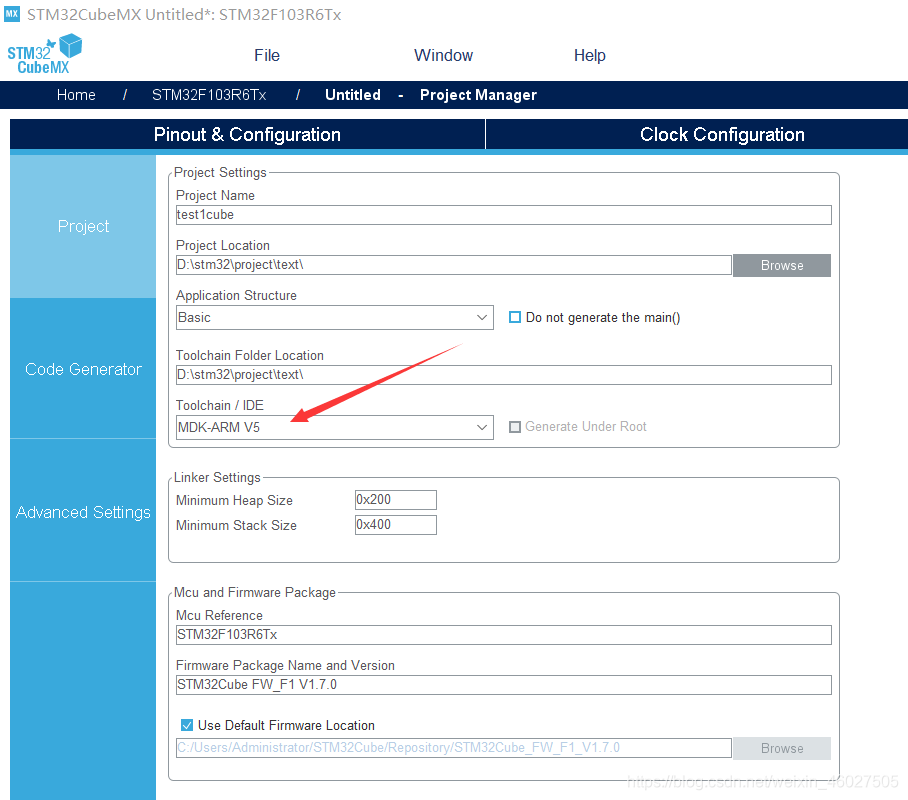The height and width of the screenshot is (800, 908).
Task: Open the Toolchain / IDE dropdown
Action: 335,428
